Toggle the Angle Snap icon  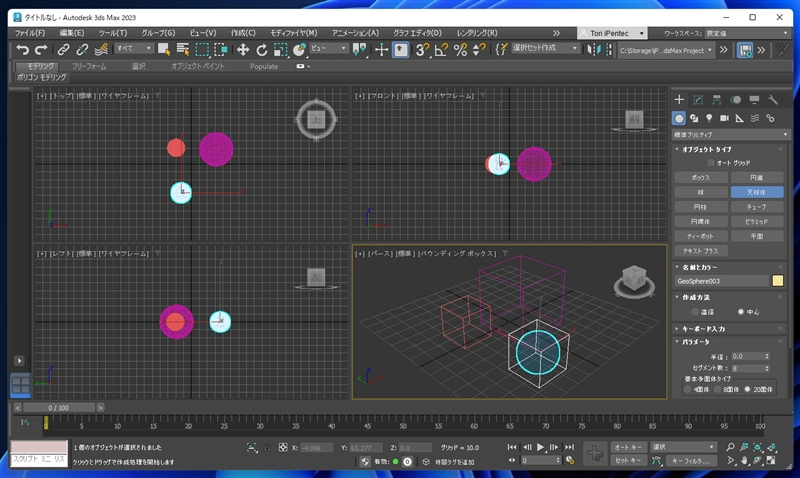pos(441,49)
